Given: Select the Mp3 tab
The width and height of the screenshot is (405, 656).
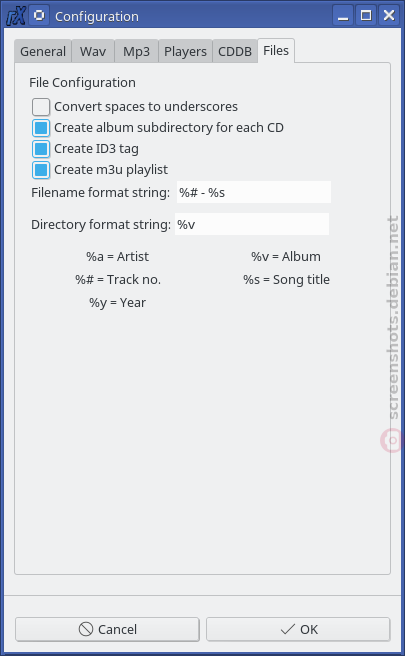Looking at the screenshot, I should pos(136,51).
